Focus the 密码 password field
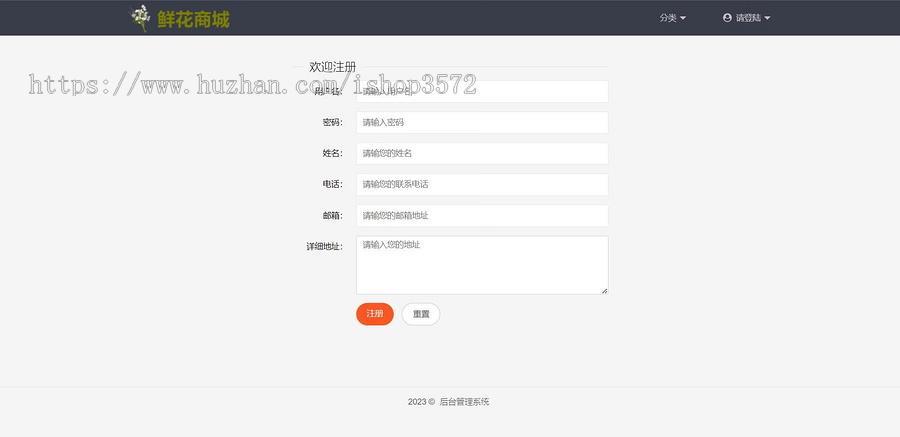This screenshot has height=437, width=900. tap(482, 122)
